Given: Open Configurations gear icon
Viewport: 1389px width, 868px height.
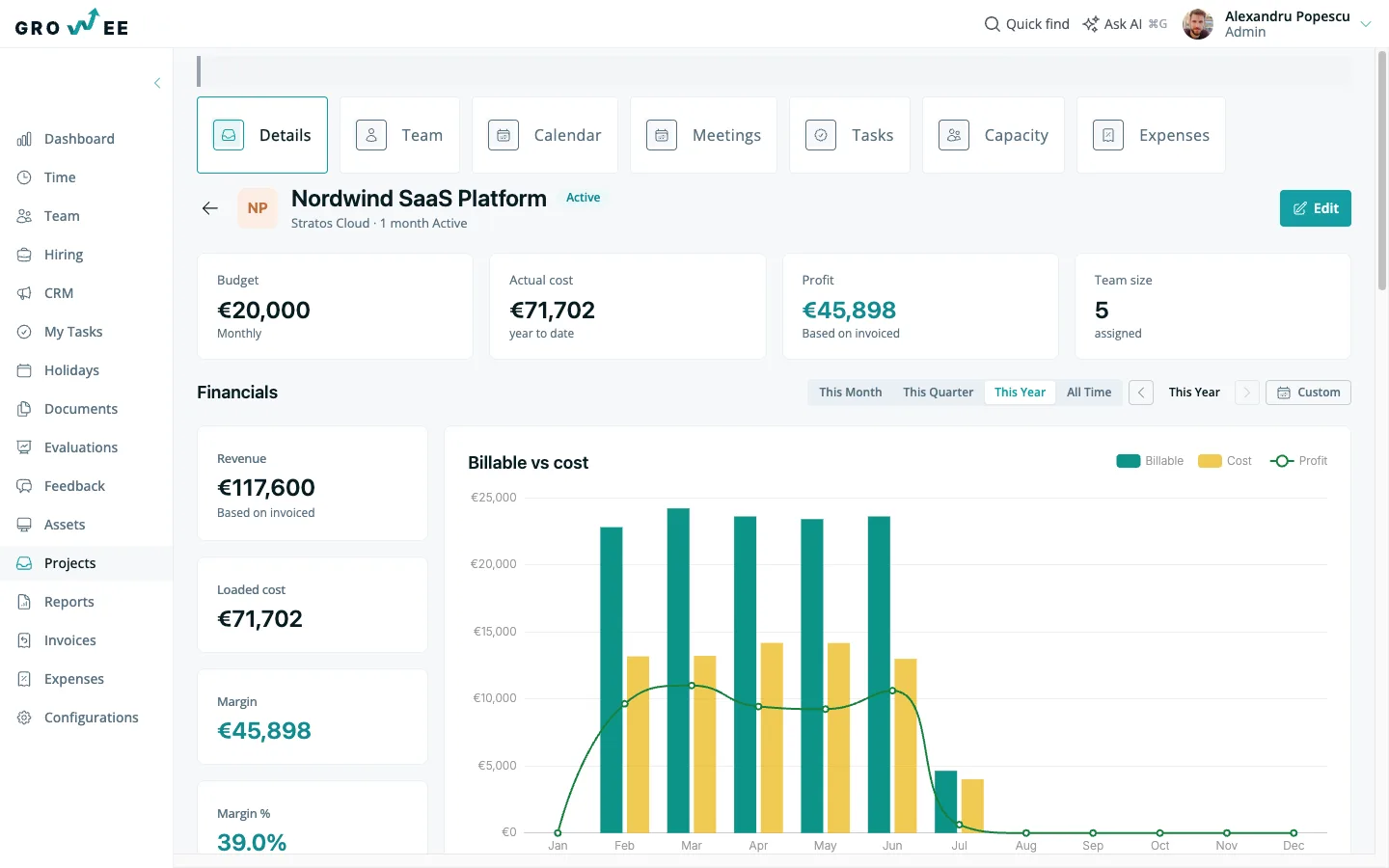Looking at the screenshot, I should click(x=24, y=718).
